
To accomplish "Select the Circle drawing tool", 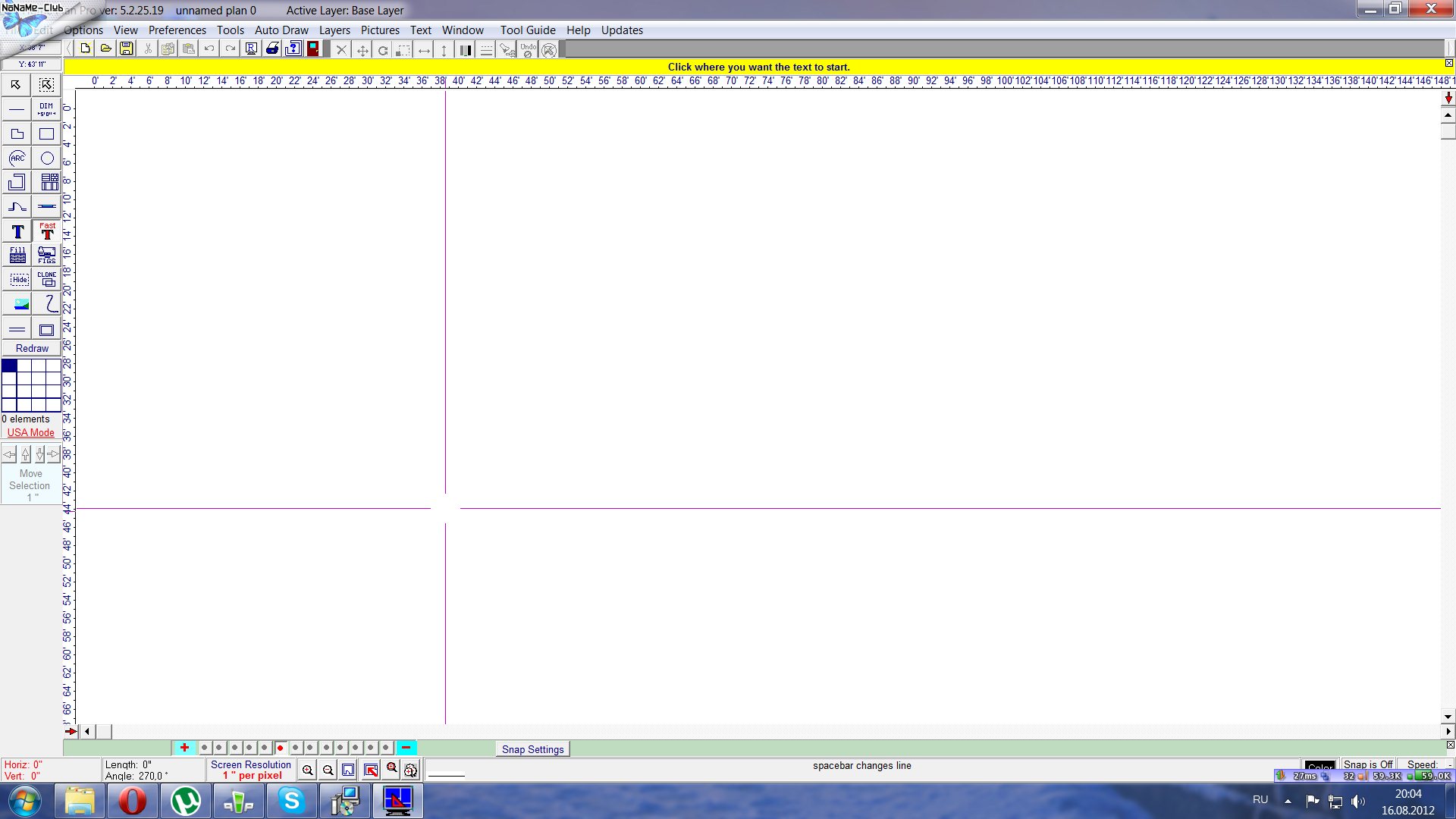I will coord(47,158).
